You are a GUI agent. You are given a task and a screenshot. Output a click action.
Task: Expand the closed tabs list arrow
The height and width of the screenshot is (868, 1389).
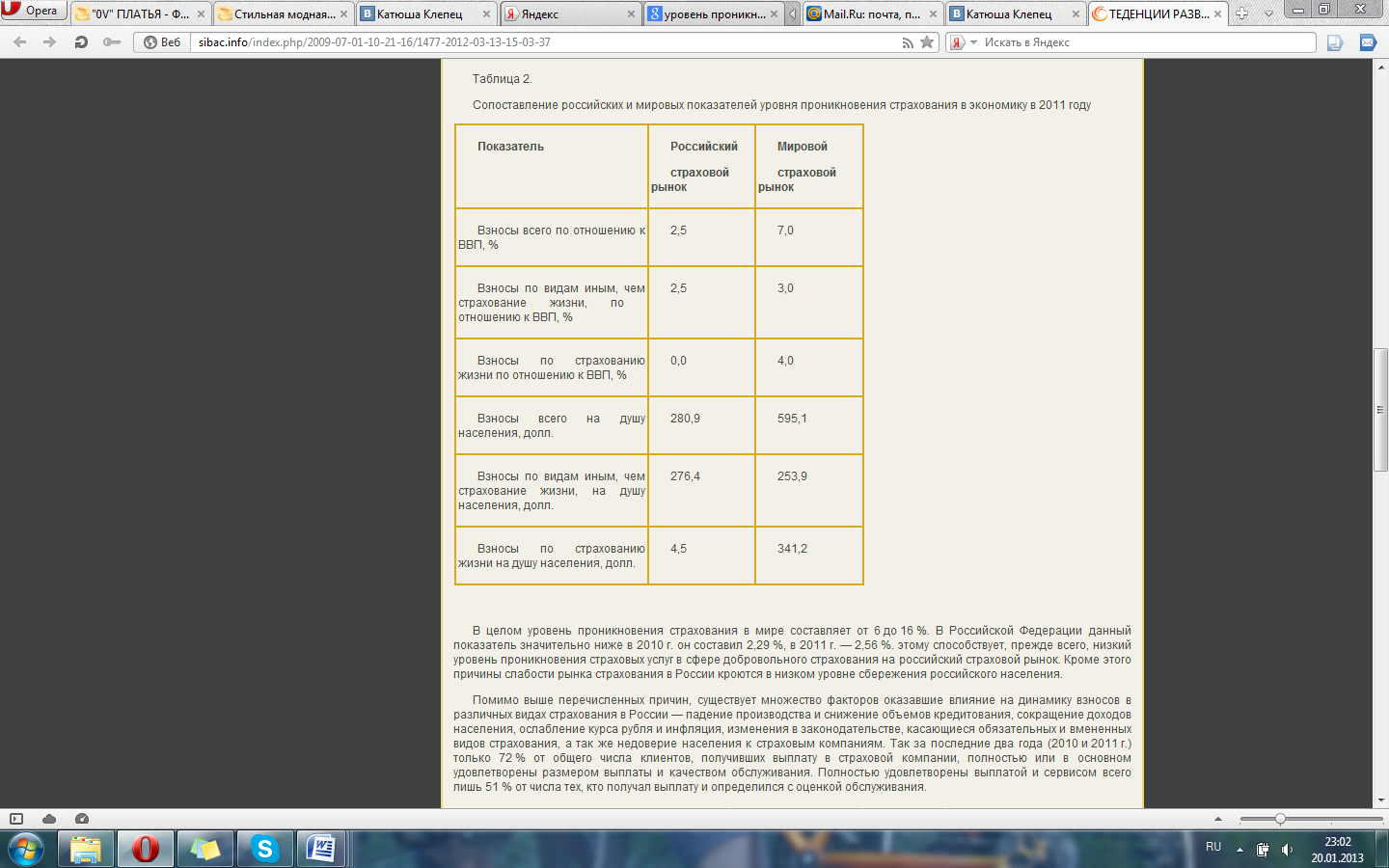pos(1268,14)
